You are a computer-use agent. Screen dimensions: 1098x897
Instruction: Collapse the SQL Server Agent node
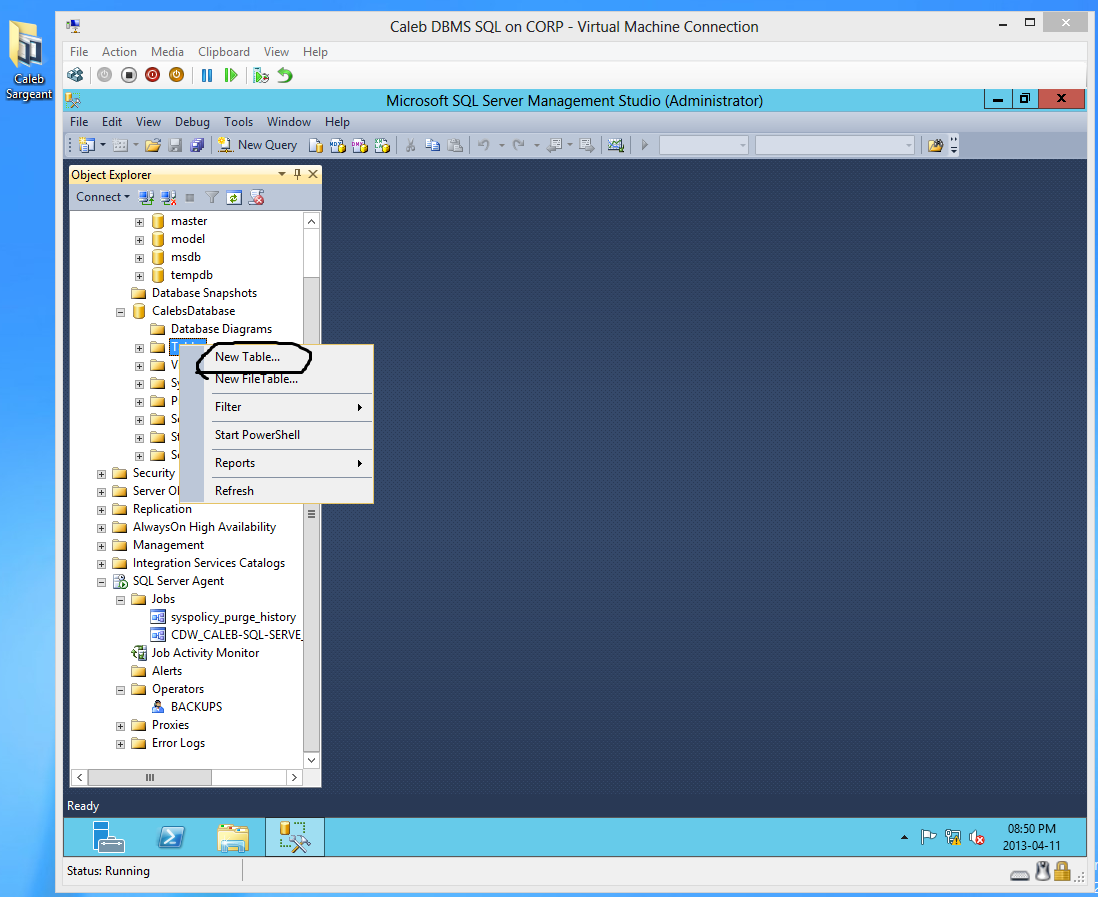[102, 582]
